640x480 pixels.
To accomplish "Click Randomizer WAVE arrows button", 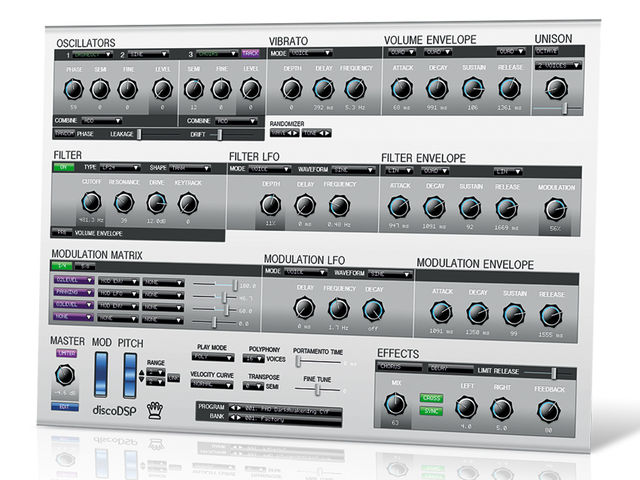I will [284, 133].
